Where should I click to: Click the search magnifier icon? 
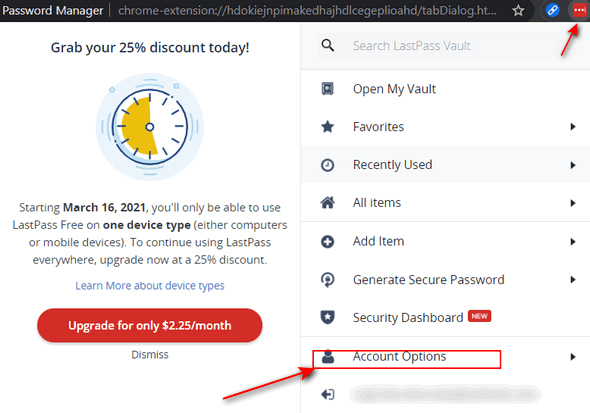click(328, 46)
